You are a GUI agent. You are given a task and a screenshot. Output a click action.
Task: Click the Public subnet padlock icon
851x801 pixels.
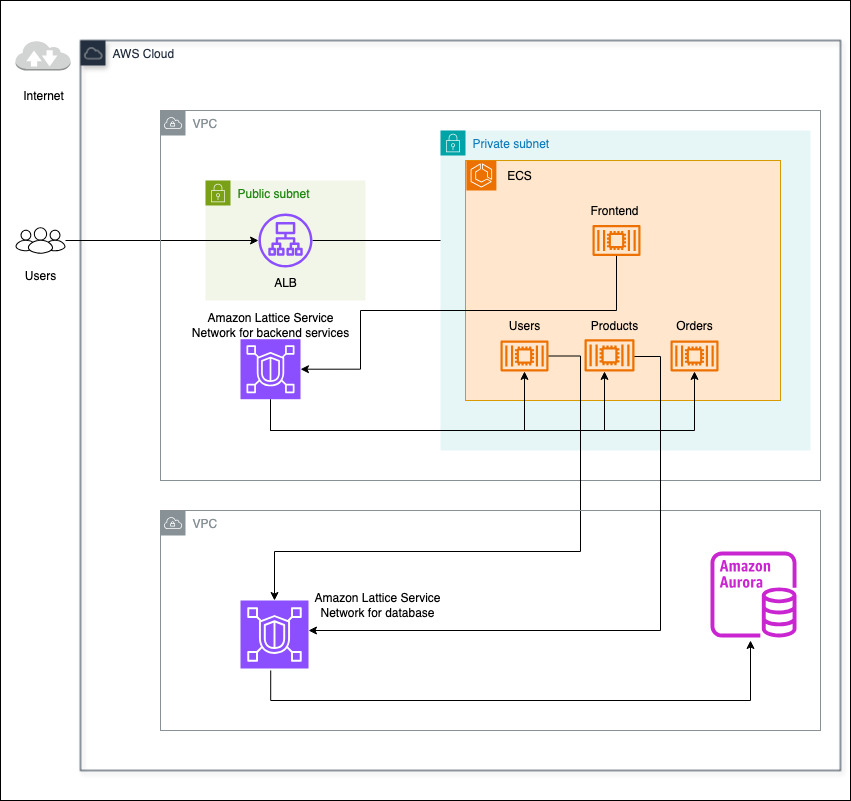tap(218, 194)
